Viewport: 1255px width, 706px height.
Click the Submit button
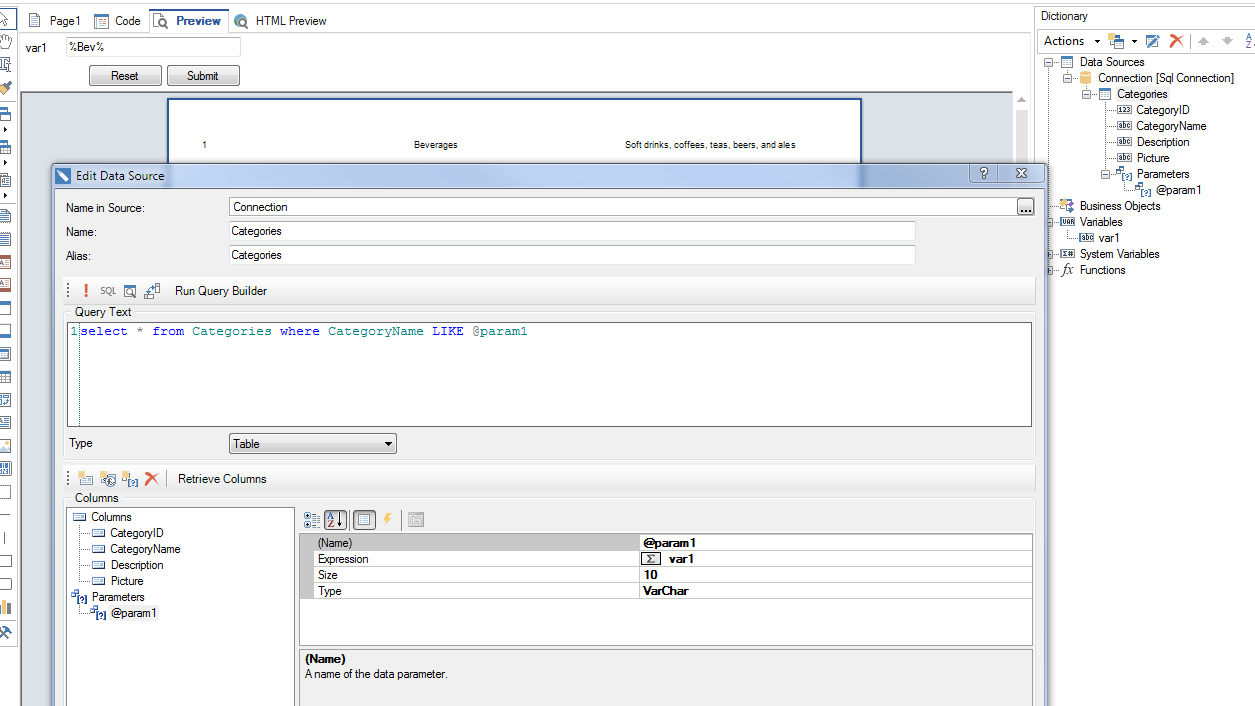(203, 76)
